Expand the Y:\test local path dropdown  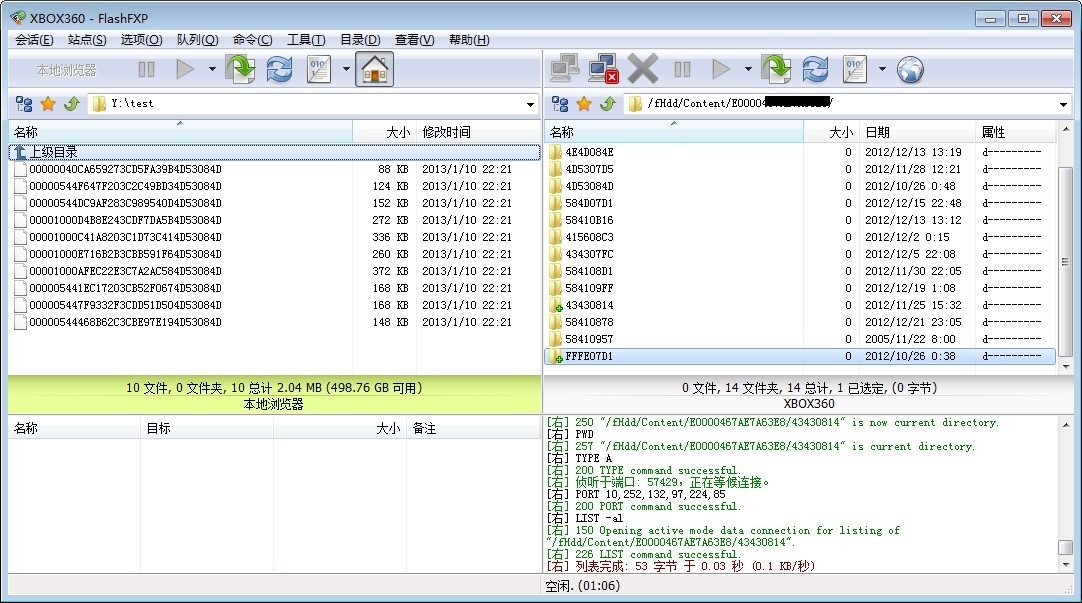point(530,104)
